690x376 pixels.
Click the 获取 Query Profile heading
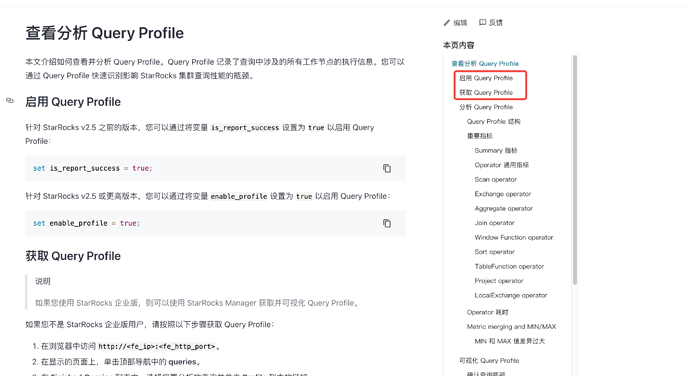[73, 256]
